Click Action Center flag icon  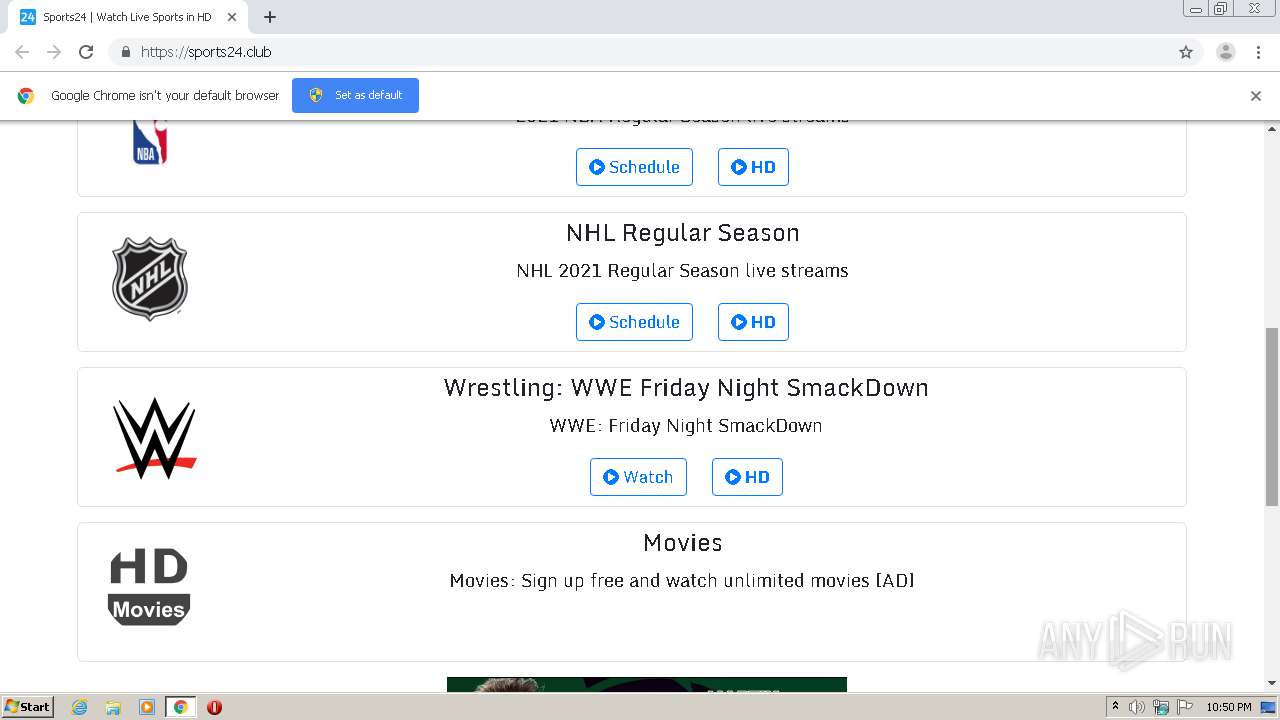point(1185,707)
